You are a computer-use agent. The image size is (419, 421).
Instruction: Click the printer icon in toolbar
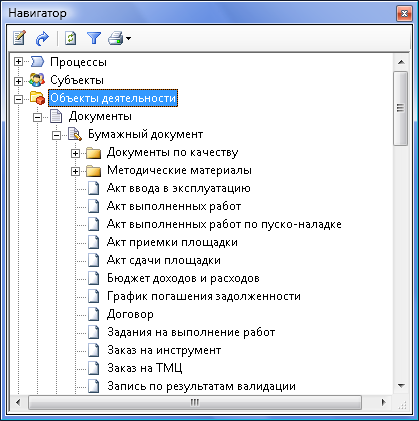tap(116, 38)
